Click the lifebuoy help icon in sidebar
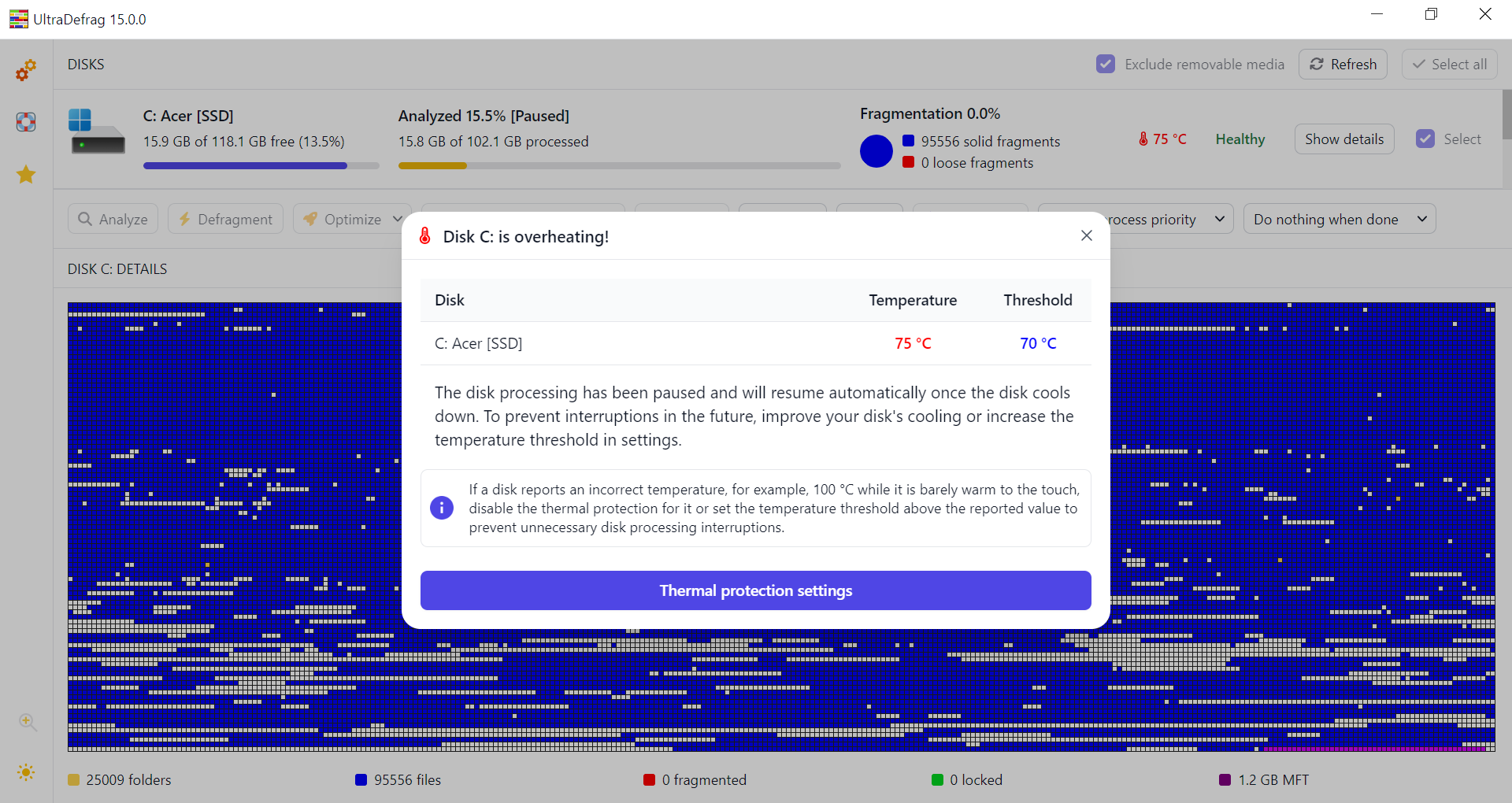Screen dimensions: 1512x803 tap(26, 122)
